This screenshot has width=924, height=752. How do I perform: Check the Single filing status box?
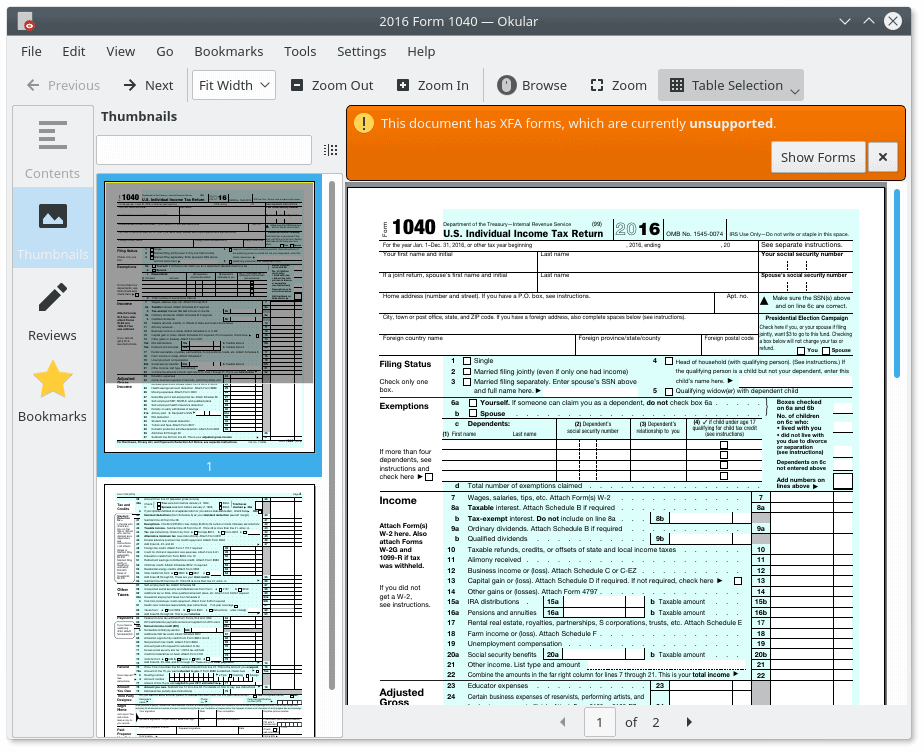(467, 361)
